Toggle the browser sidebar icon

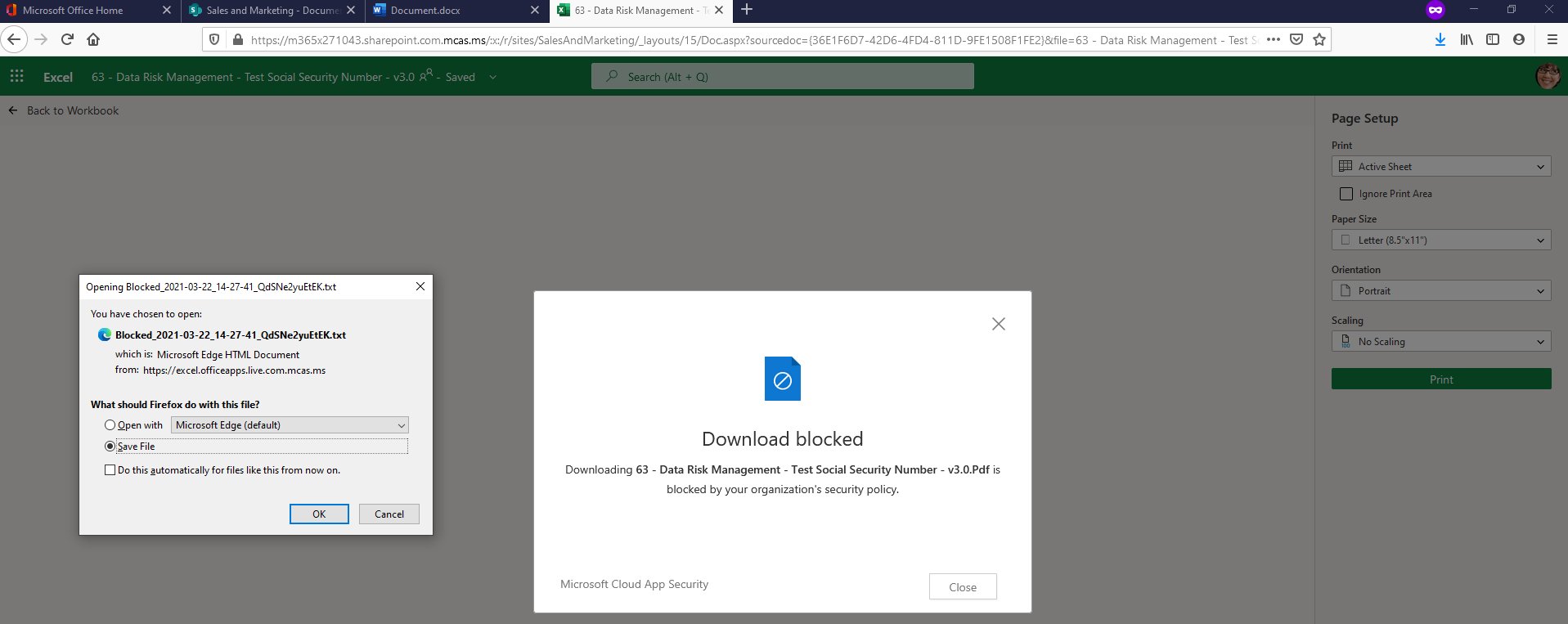1493,39
